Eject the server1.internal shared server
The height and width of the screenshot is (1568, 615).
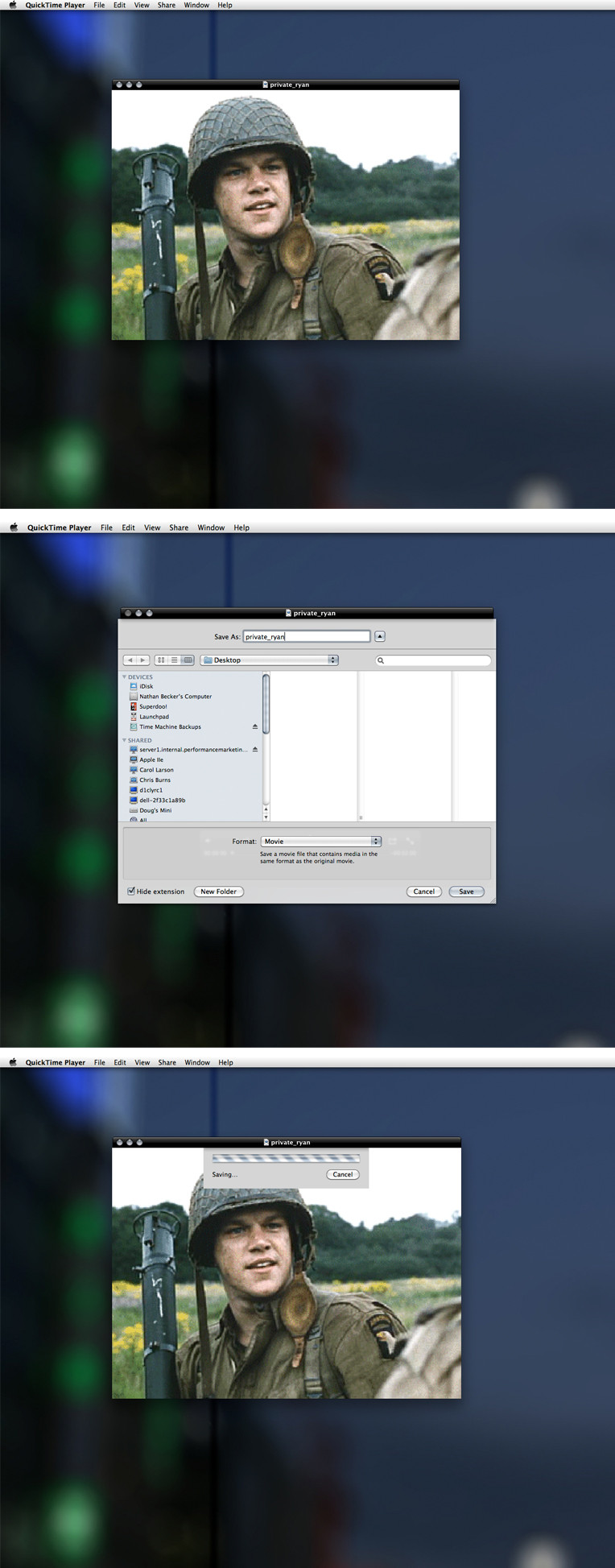(255, 749)
